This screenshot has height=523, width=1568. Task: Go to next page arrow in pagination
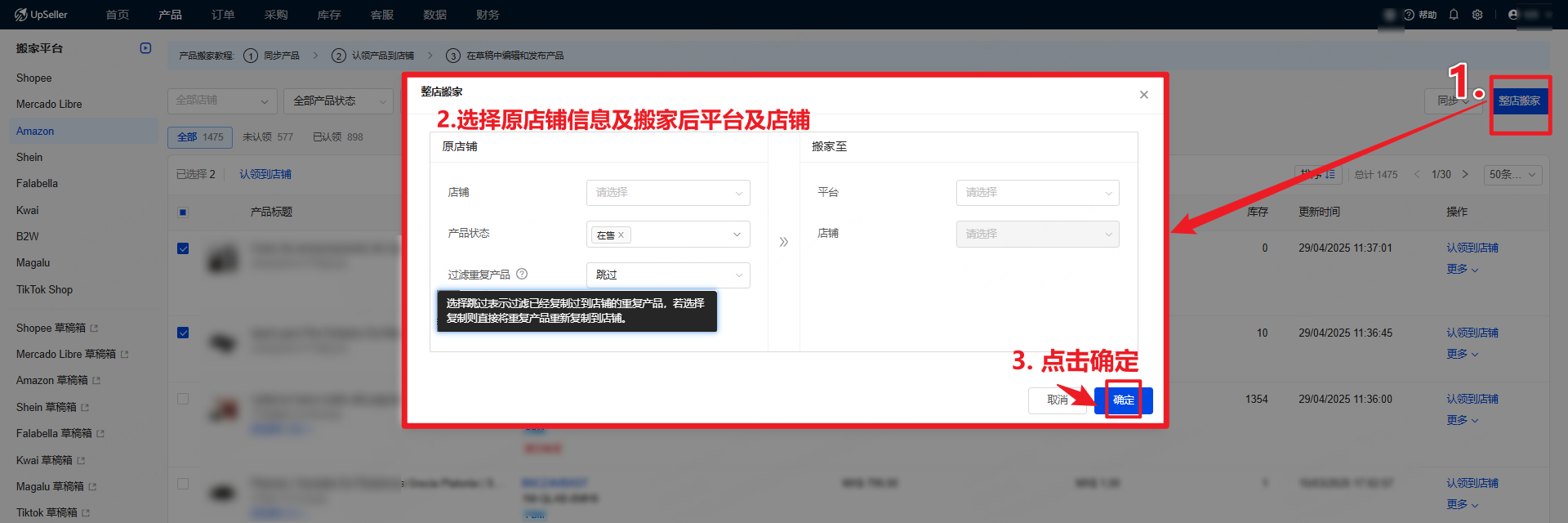tap(1465, 174)
